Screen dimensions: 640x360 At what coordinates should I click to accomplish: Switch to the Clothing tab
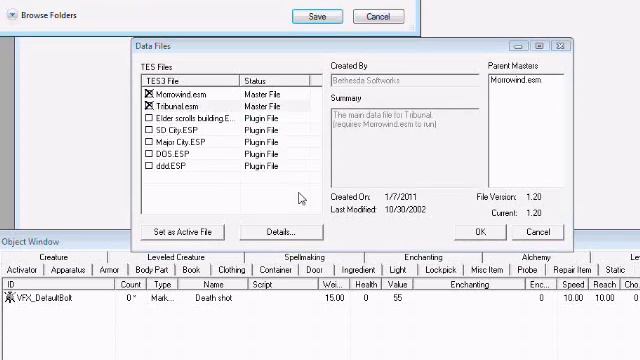pyautogui.click(x=231, y=270)
